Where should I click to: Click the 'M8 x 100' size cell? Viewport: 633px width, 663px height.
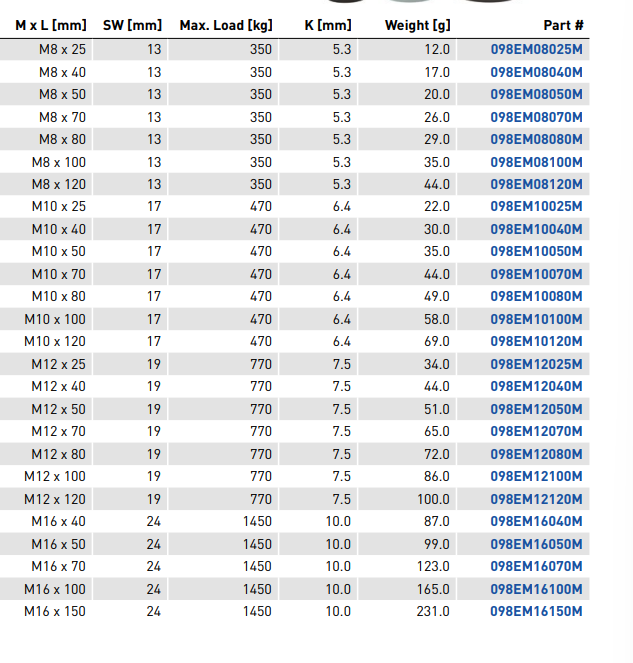(58, 162)
